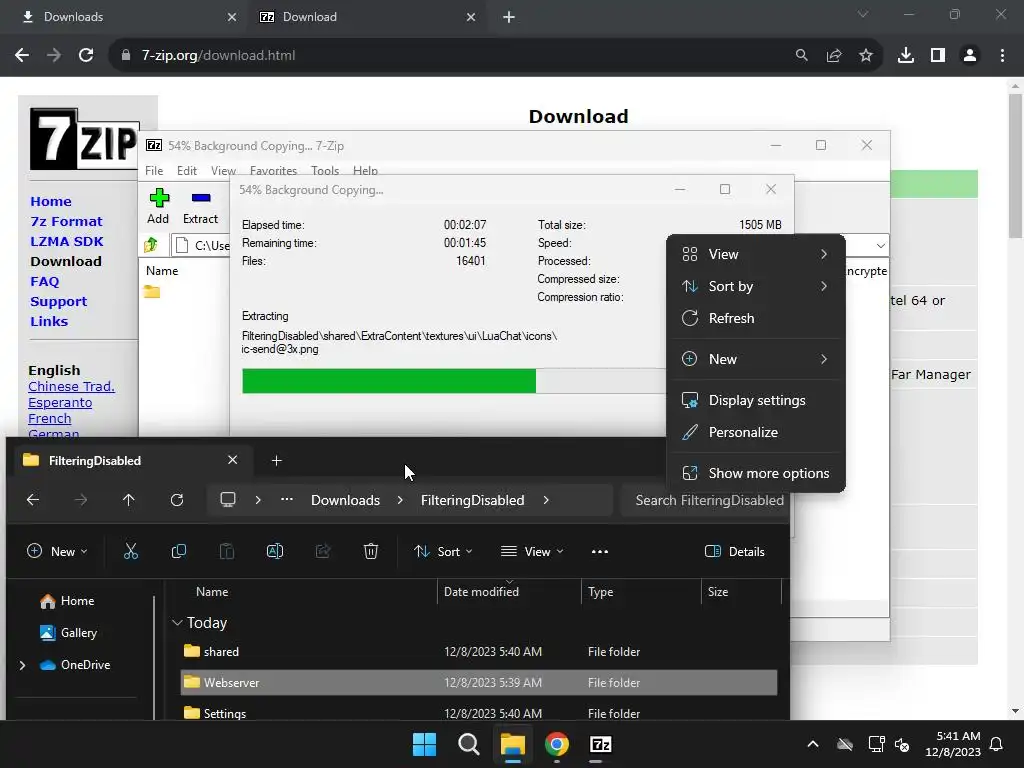Toggle the Details pane in File Explorer
The image size is (1024, 768).
pos(735,551)
